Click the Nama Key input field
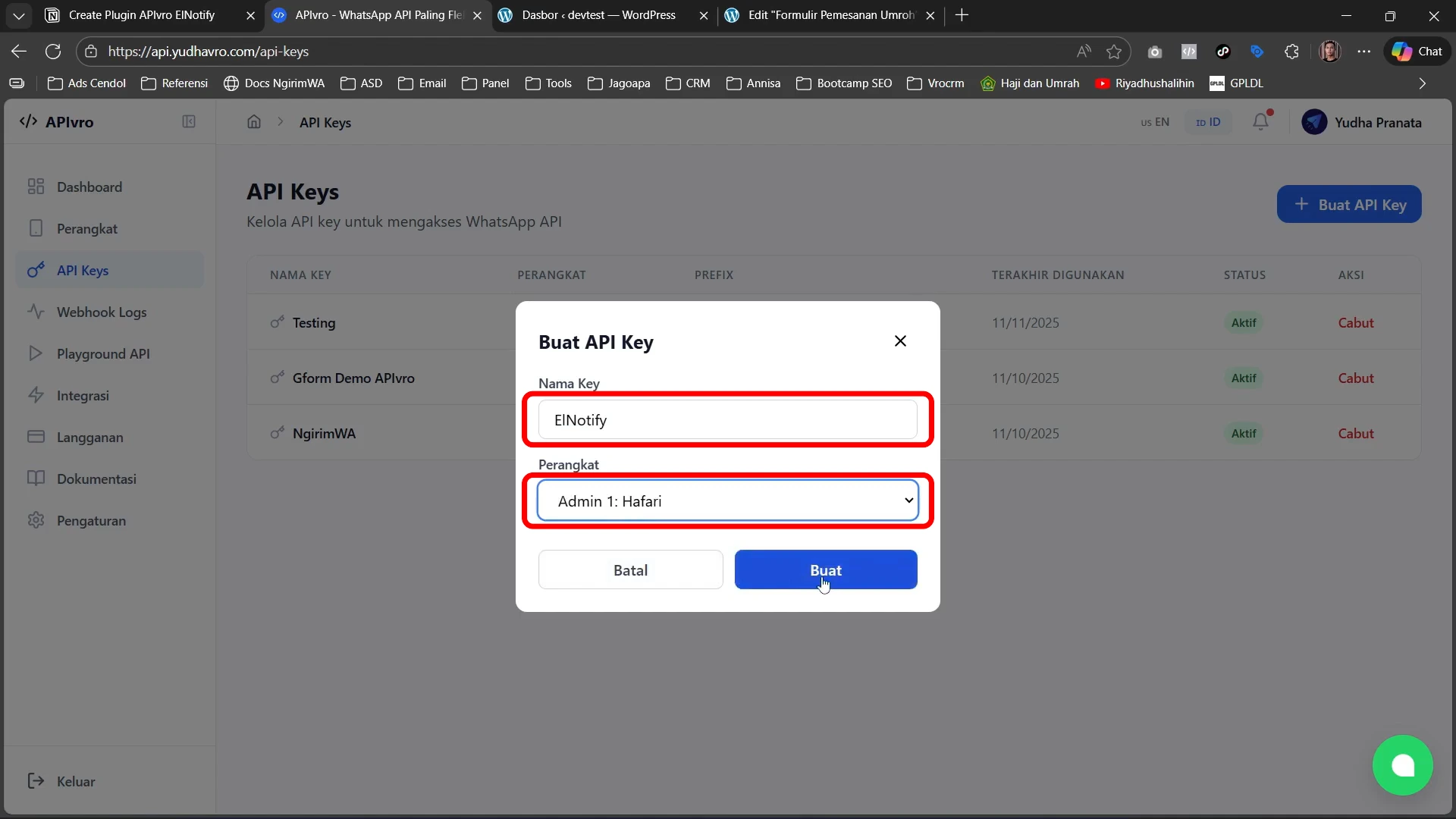 coord(727,420)
